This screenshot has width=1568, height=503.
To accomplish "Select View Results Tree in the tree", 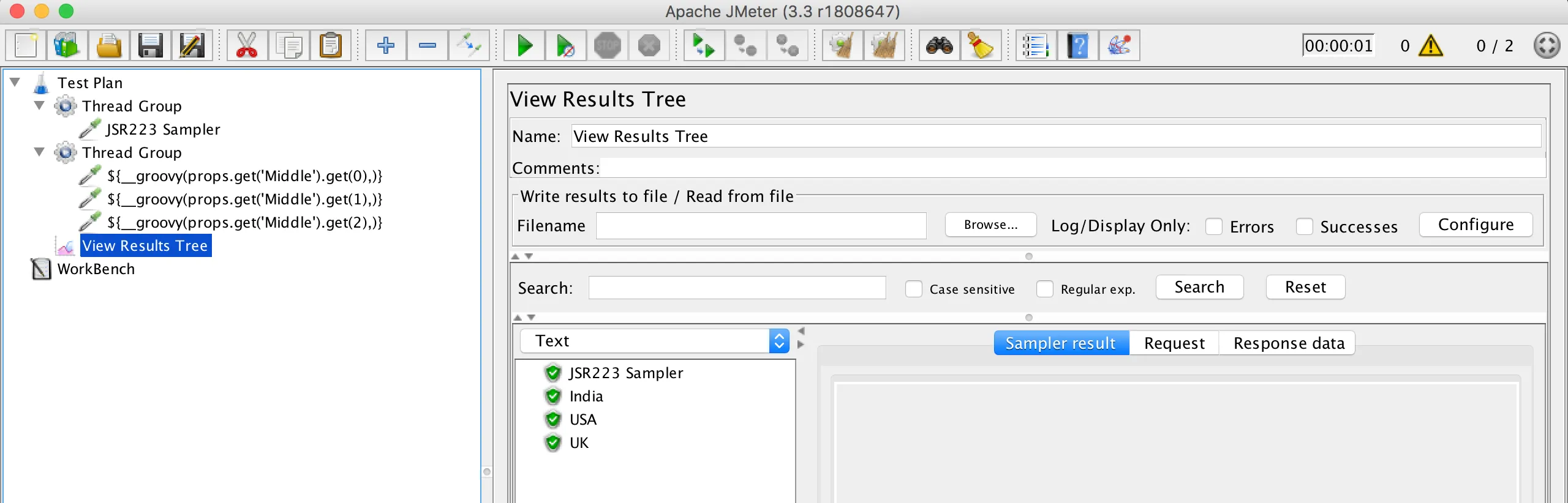I will (146, 245).
